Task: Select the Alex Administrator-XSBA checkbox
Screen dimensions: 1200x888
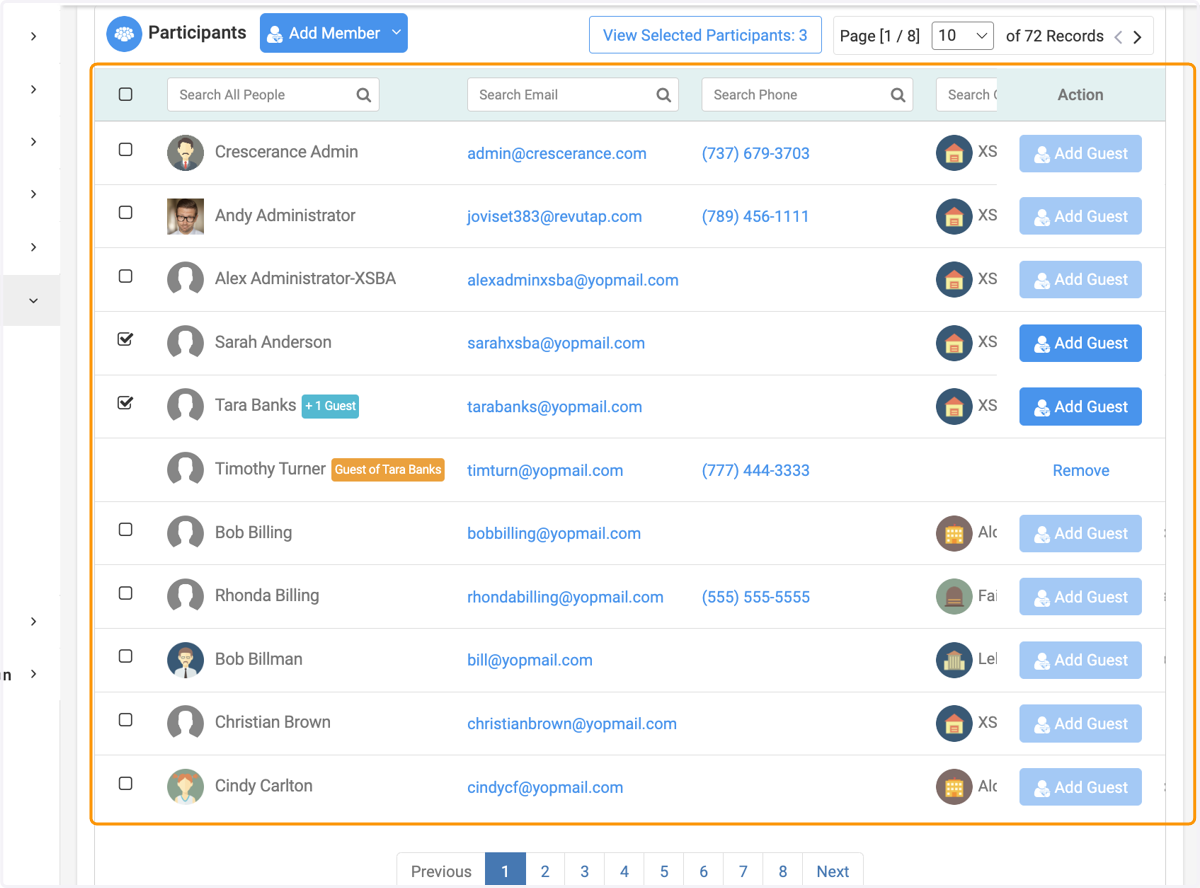Action: (125, 276)
